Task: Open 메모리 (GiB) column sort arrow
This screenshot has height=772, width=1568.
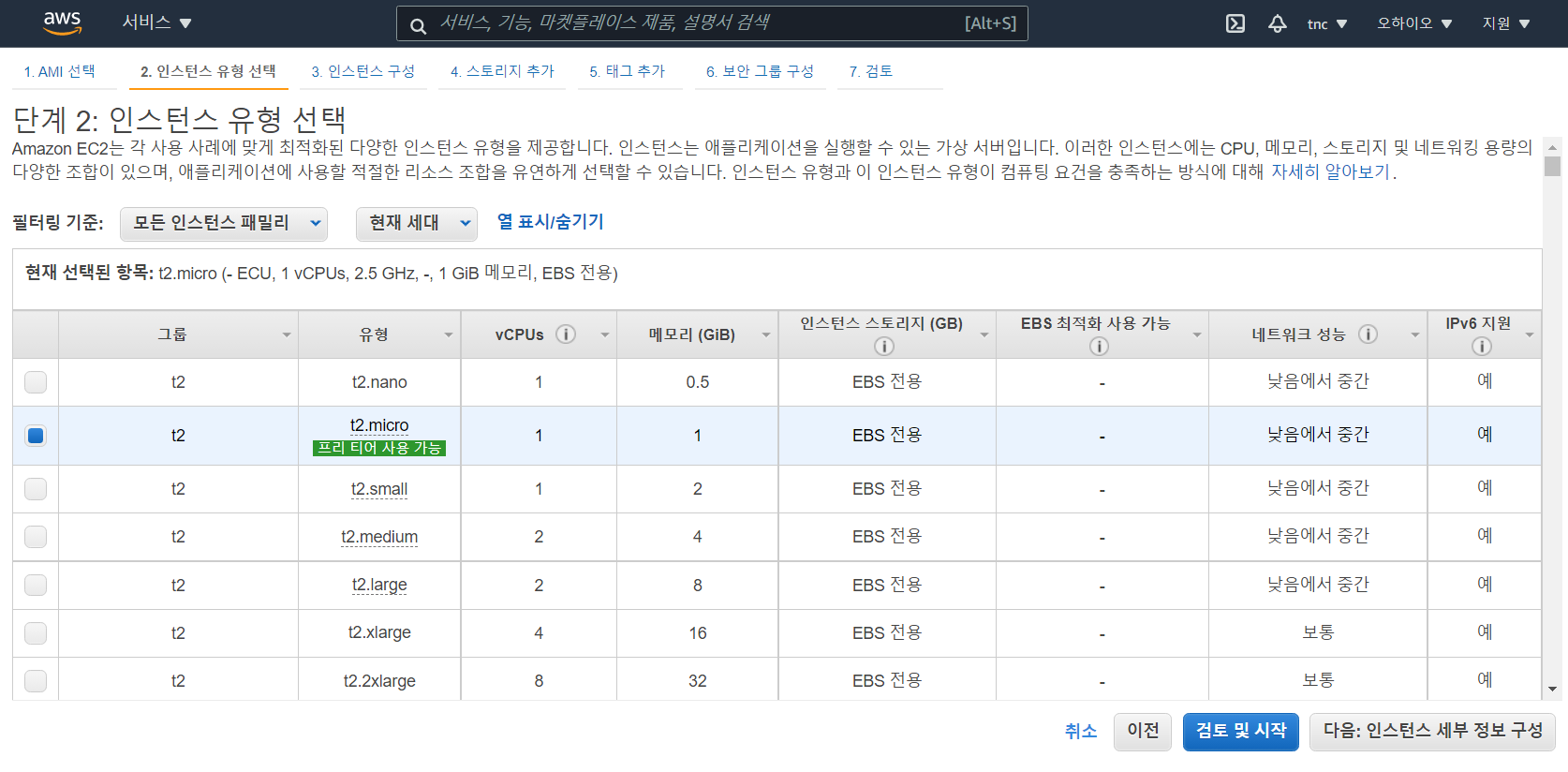Action: pyautogui.click(x=766, y=335)
